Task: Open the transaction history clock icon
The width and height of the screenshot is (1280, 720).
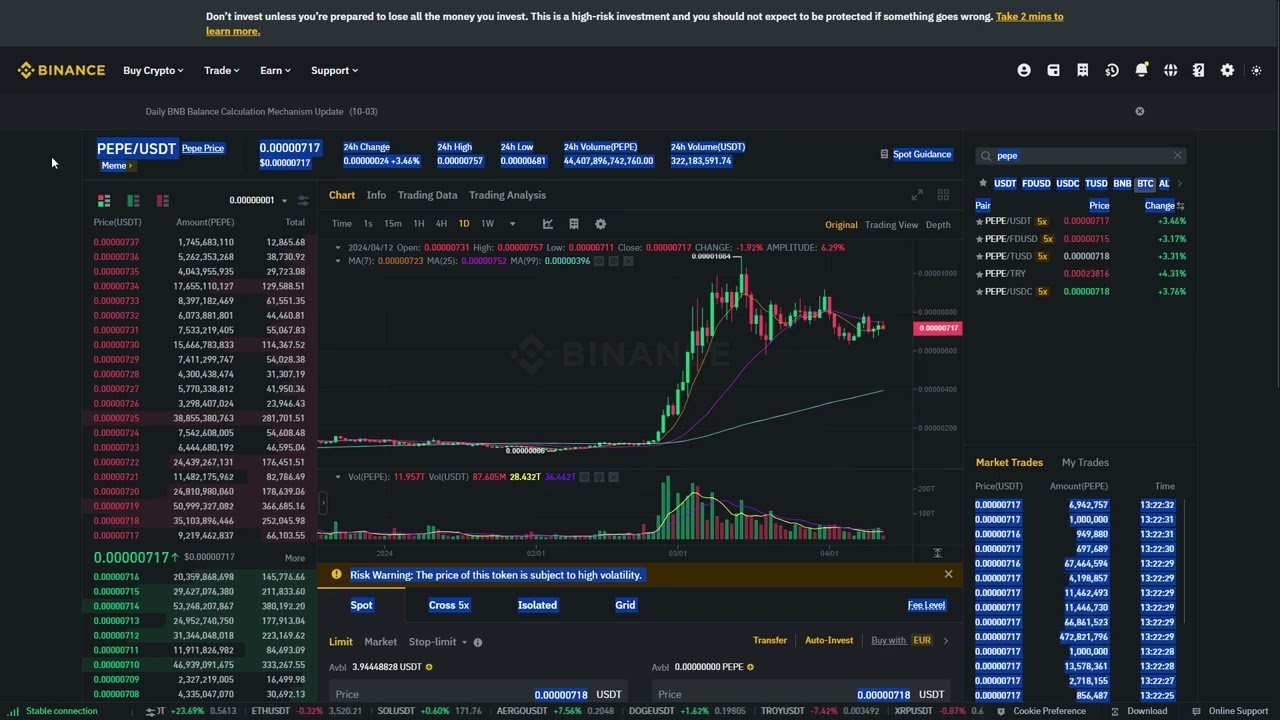Action: [1112, 70]
